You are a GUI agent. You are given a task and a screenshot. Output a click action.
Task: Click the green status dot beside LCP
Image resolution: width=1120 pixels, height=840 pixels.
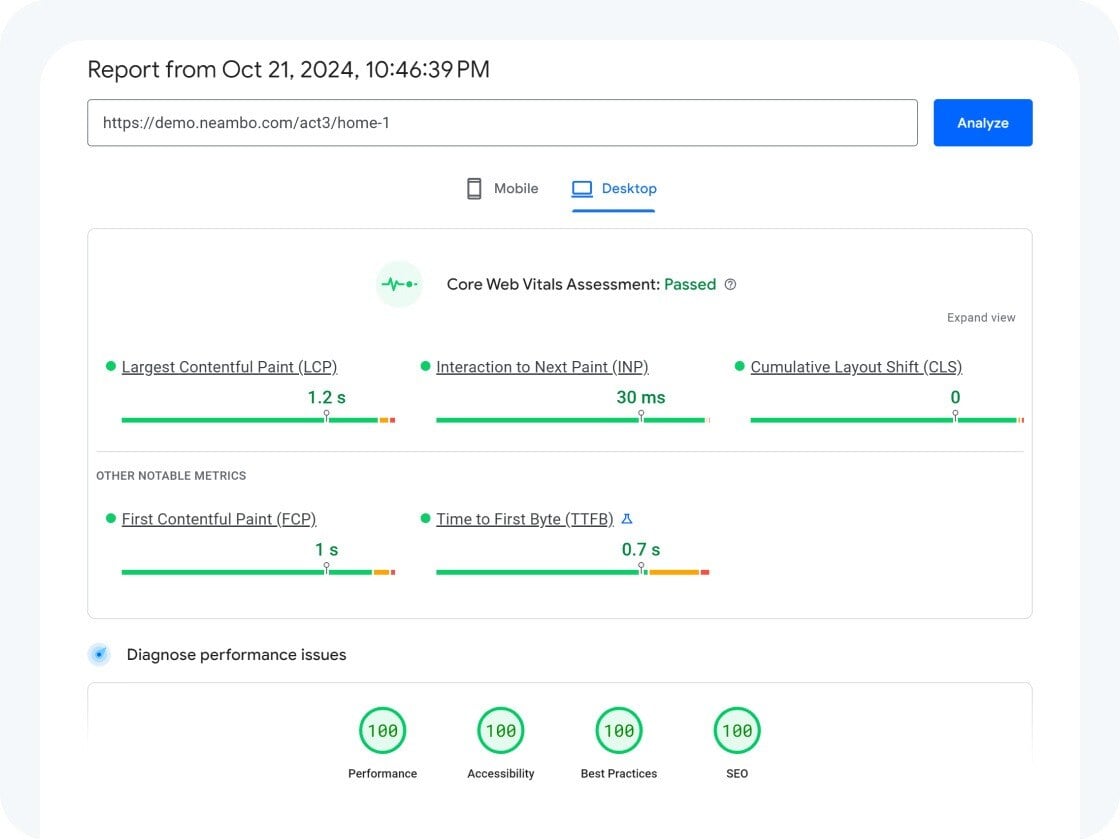pyautogui.click(x=111, y=366)
